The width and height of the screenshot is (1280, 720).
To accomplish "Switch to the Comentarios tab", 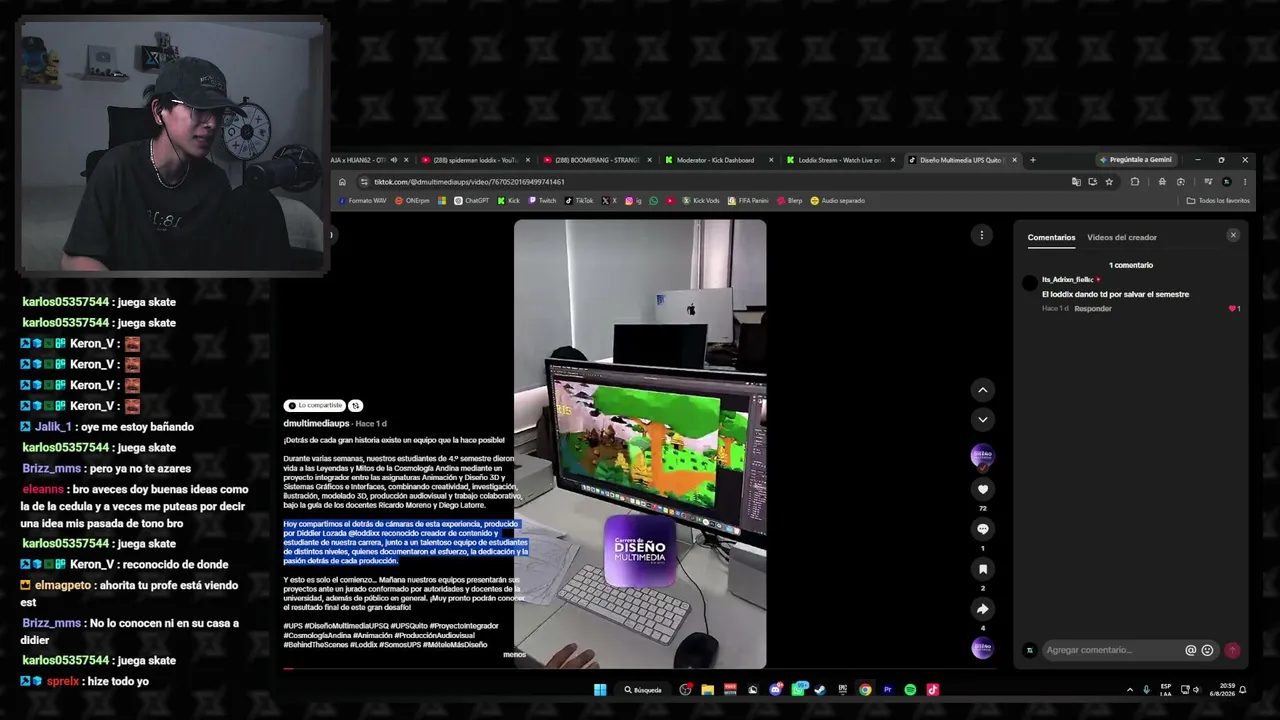I will (x=1051, y=237).
